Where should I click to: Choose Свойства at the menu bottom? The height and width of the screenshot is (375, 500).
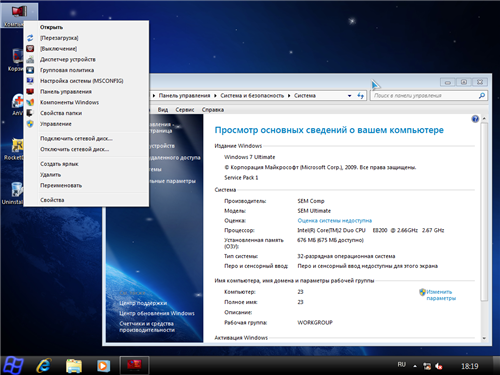pos(52,200)
